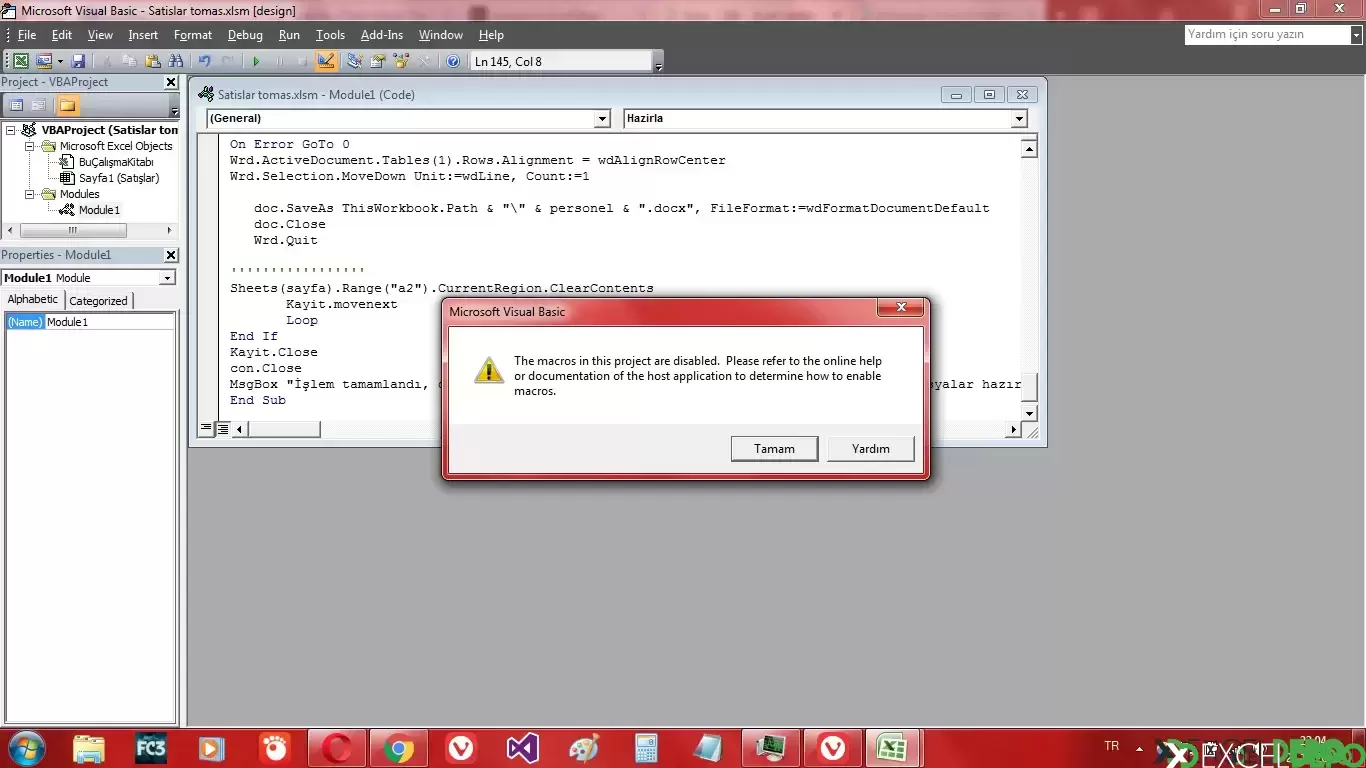Collapse the Modules folder node
The image size is (1366, 768).
click(x=29, y=194)
